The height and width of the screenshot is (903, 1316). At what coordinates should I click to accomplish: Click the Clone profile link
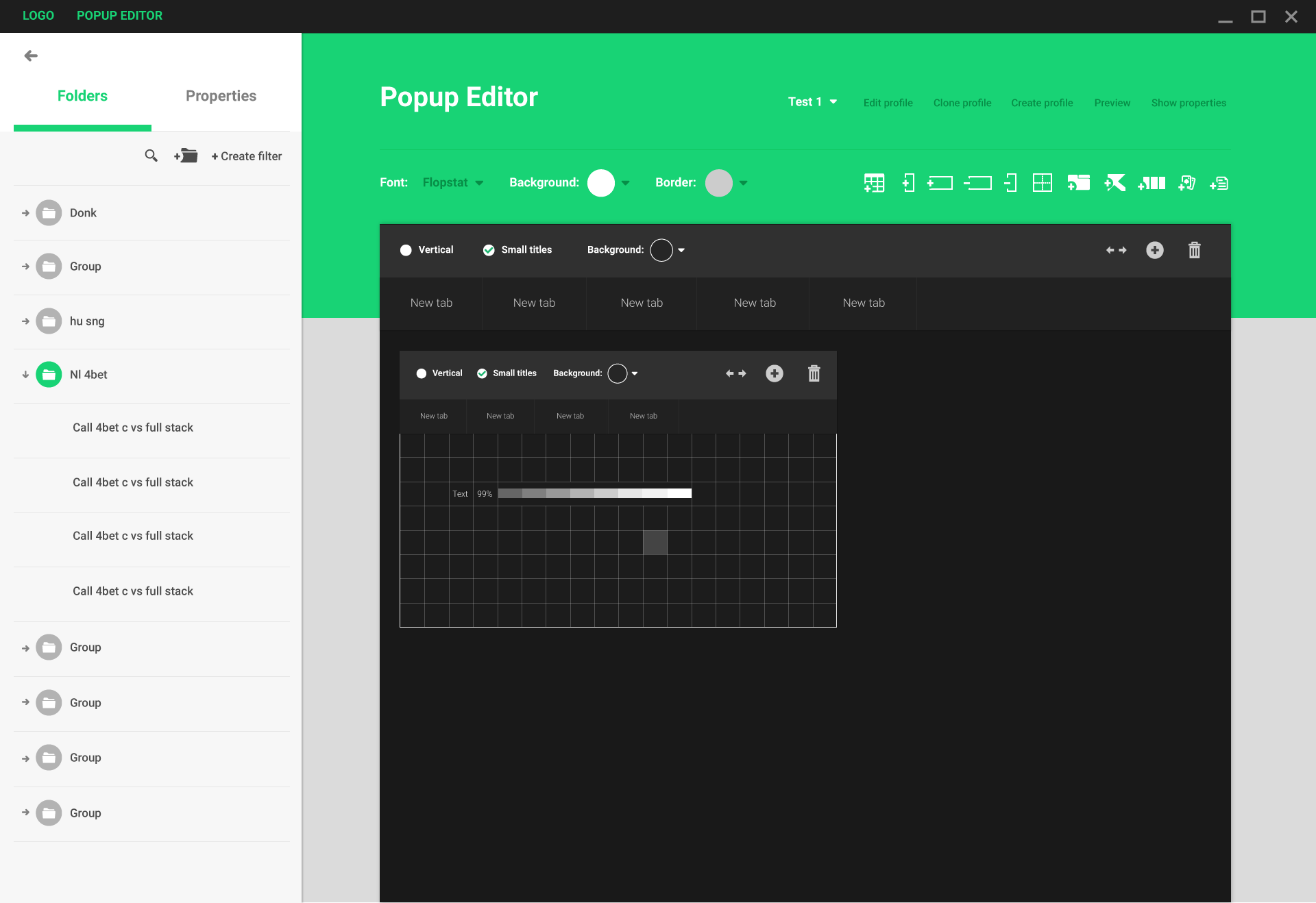click(962, 103)
